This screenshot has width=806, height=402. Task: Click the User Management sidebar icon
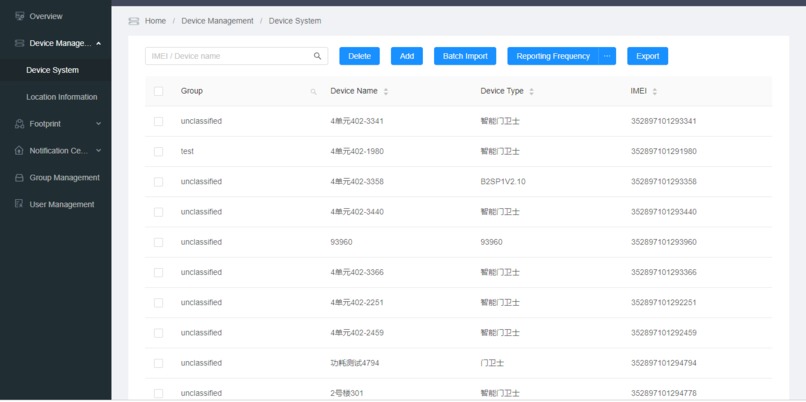click(20, 204)
